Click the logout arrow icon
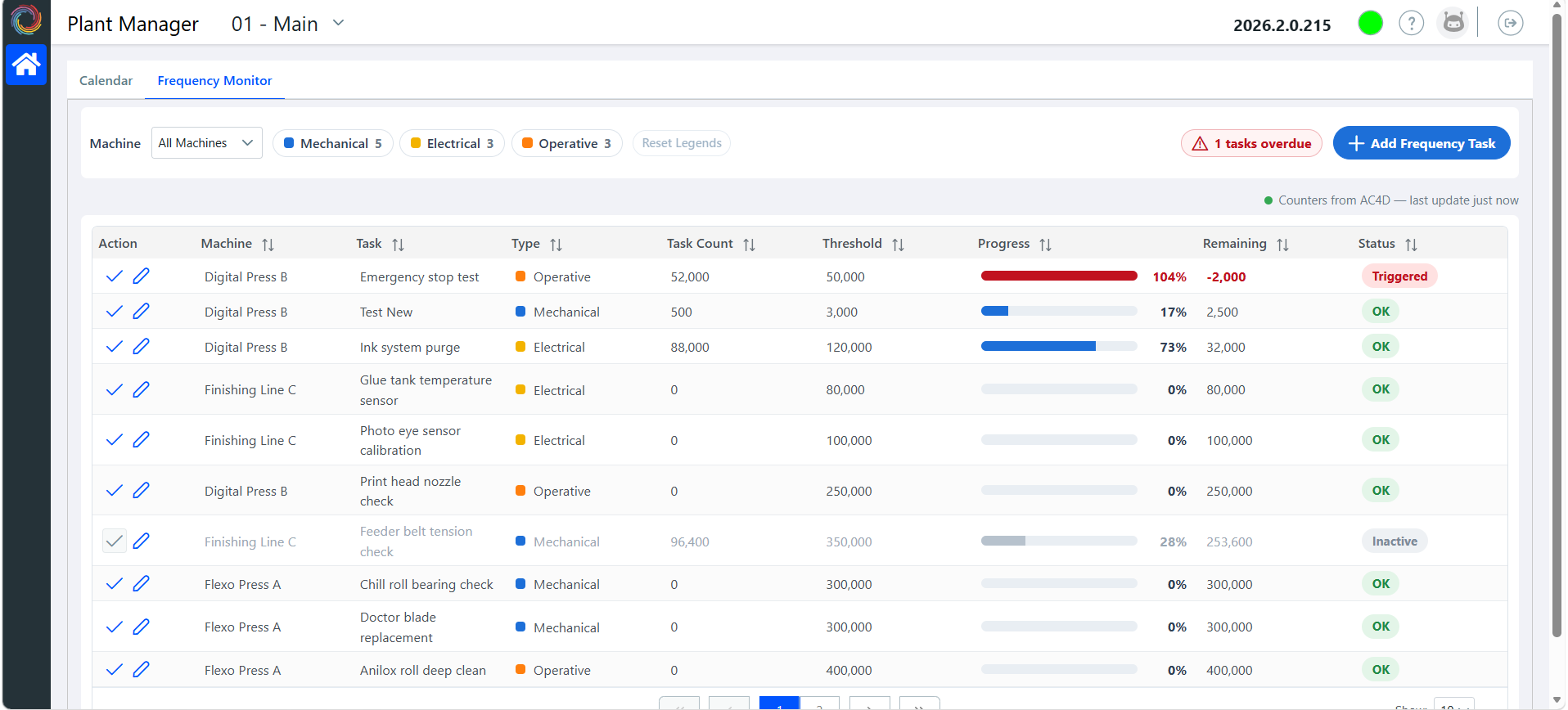1568x710 pixels. click(1511, 23)
